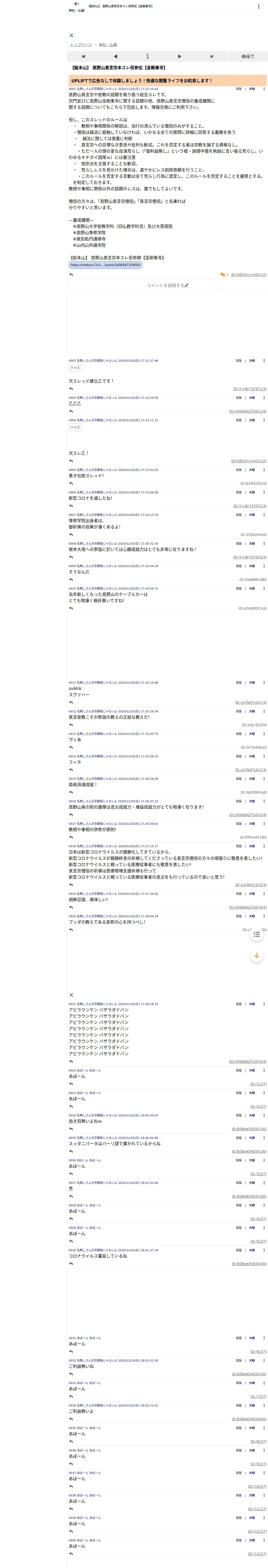The image size is (268, 1568).
Task: Open the floating table-of-contents list button
Action: 257,934
